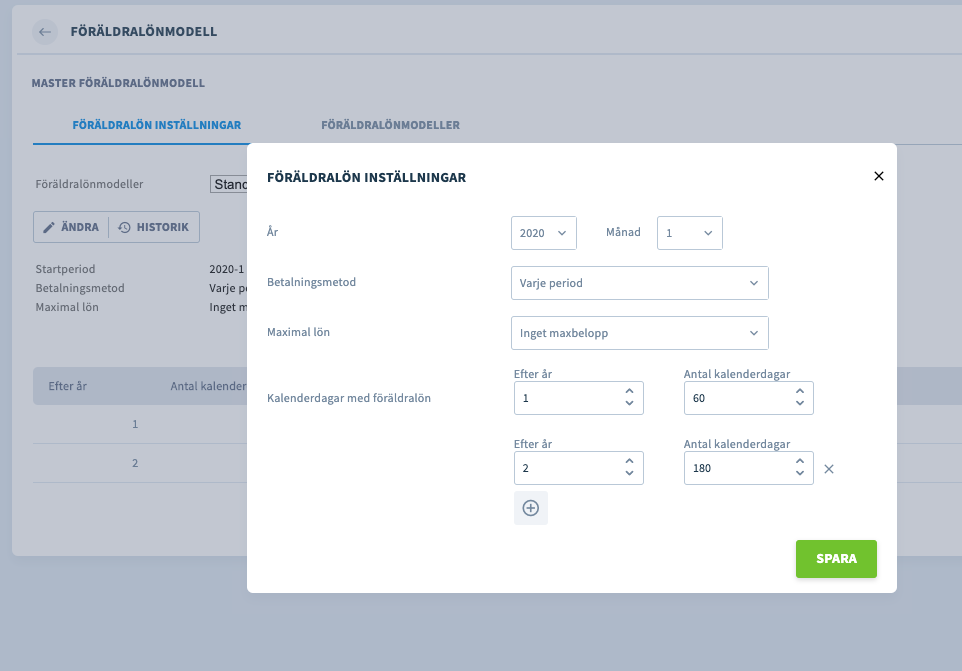The width and height of the screenshot is (962, 671).
Task: Decrease second Efter år value 2
Action: [x=629, y=474]
